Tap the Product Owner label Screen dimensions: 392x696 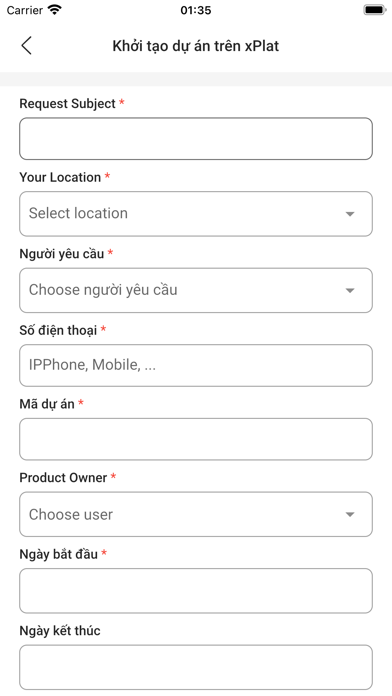(x=63, y=478)
